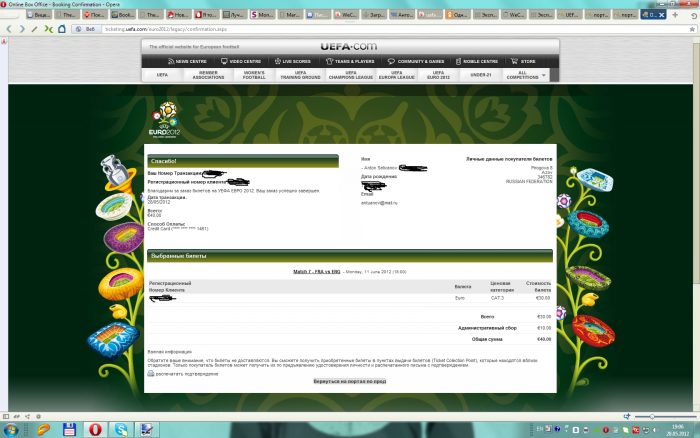Click the 'Спасибо!' header bar

(243, 161)
